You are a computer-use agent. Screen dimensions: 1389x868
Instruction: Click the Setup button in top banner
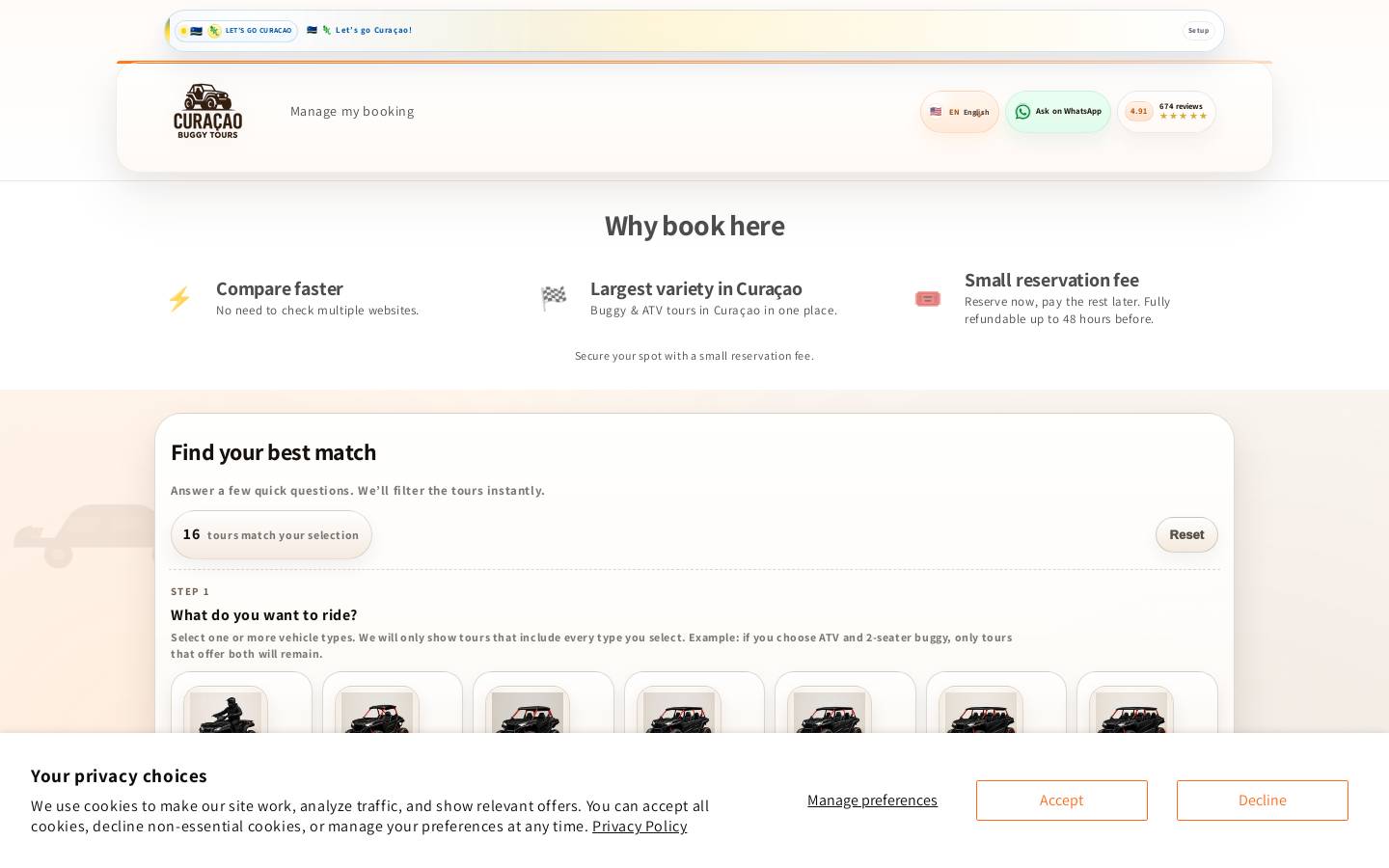[x=1198, y=31]
